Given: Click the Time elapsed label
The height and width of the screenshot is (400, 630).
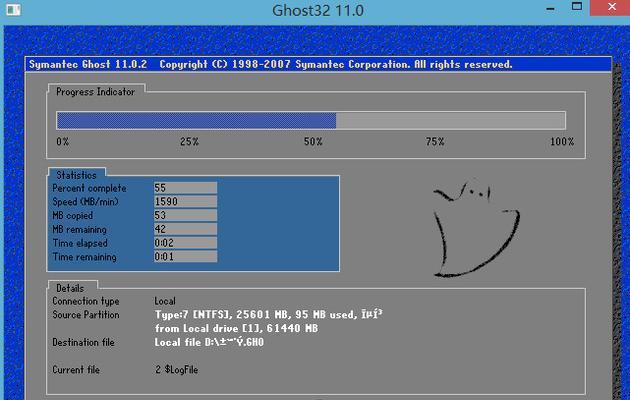Looking at the screenshot, I should pos(80,243).
